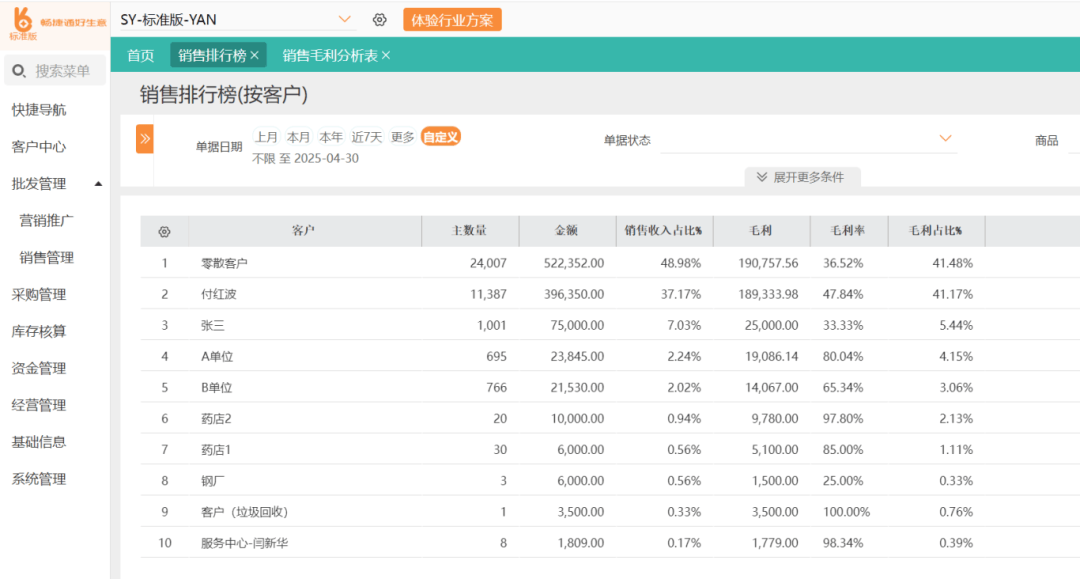Click the orange double-arrow filter panel icon

click(x=145, y=138)
